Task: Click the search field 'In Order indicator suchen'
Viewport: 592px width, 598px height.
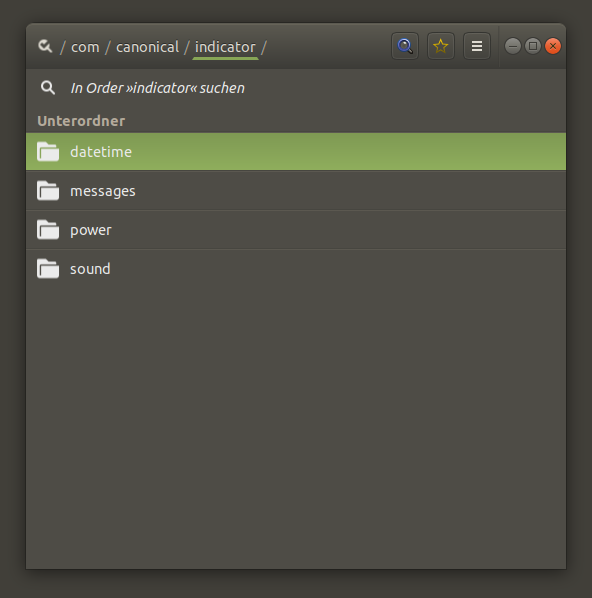Action: 296,88
